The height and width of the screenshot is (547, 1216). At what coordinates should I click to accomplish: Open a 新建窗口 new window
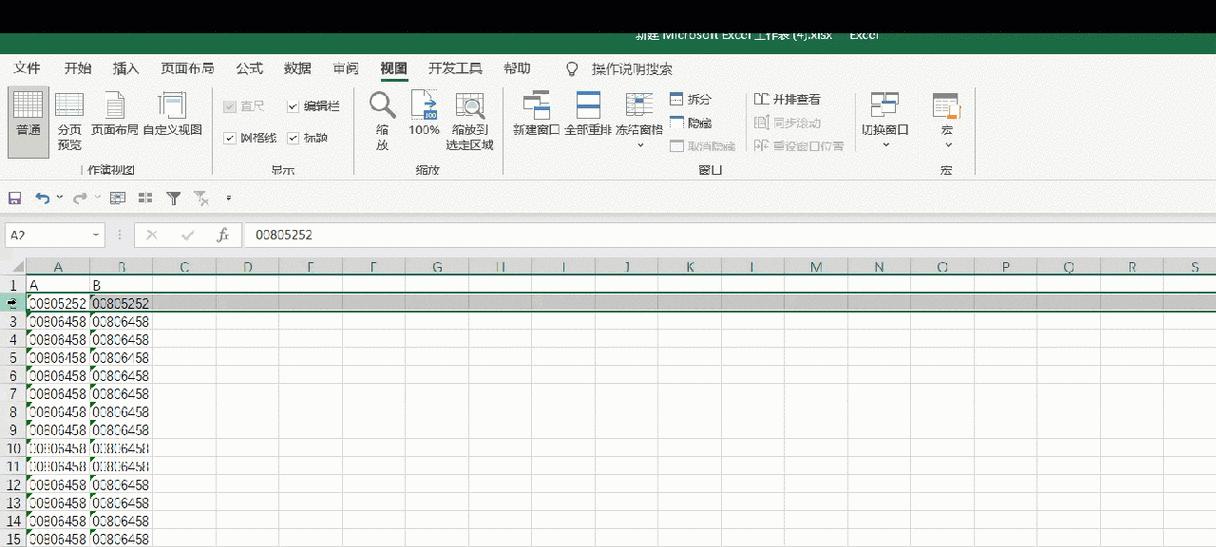click(x=536, y=115)
